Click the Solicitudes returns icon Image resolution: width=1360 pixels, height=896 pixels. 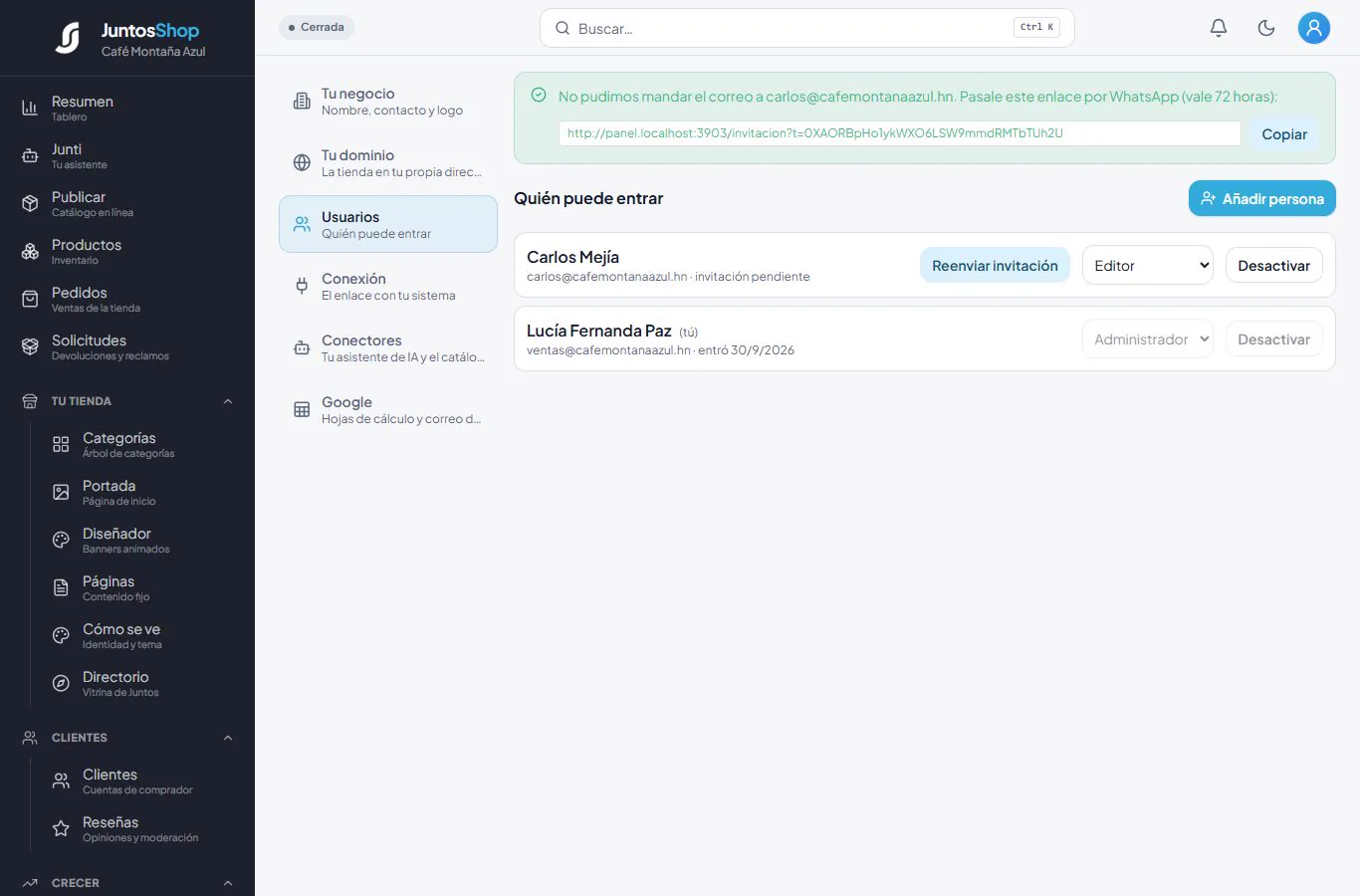30,346
